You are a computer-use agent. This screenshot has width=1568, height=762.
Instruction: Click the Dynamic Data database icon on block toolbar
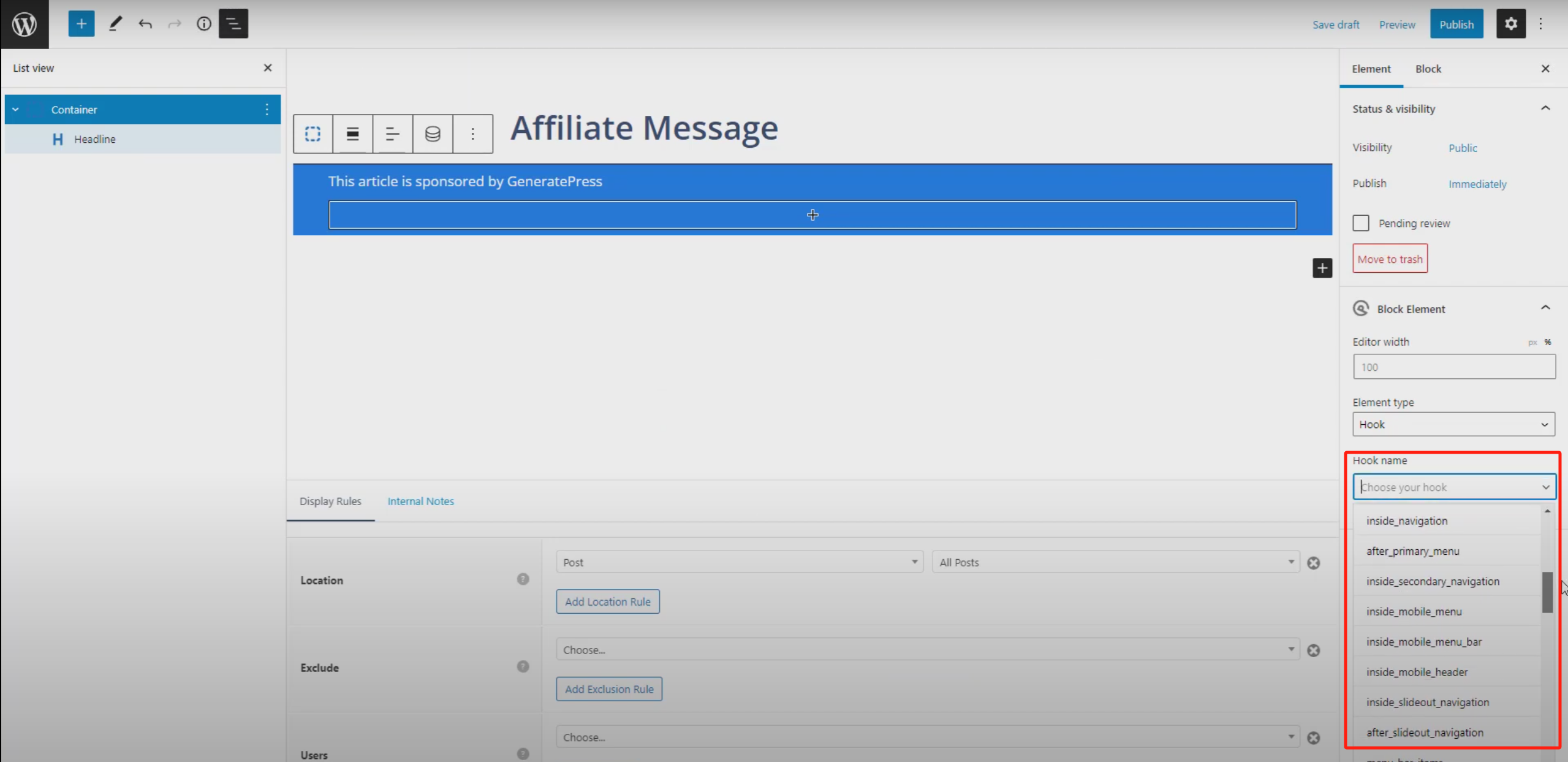point(432,134)
